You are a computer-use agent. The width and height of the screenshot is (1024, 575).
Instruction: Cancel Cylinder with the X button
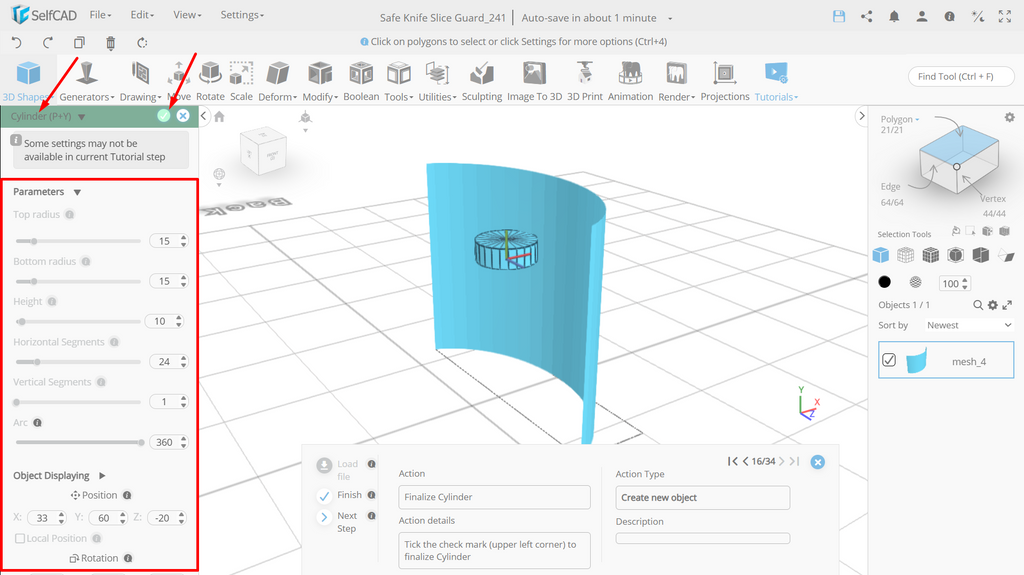(183, 116)
